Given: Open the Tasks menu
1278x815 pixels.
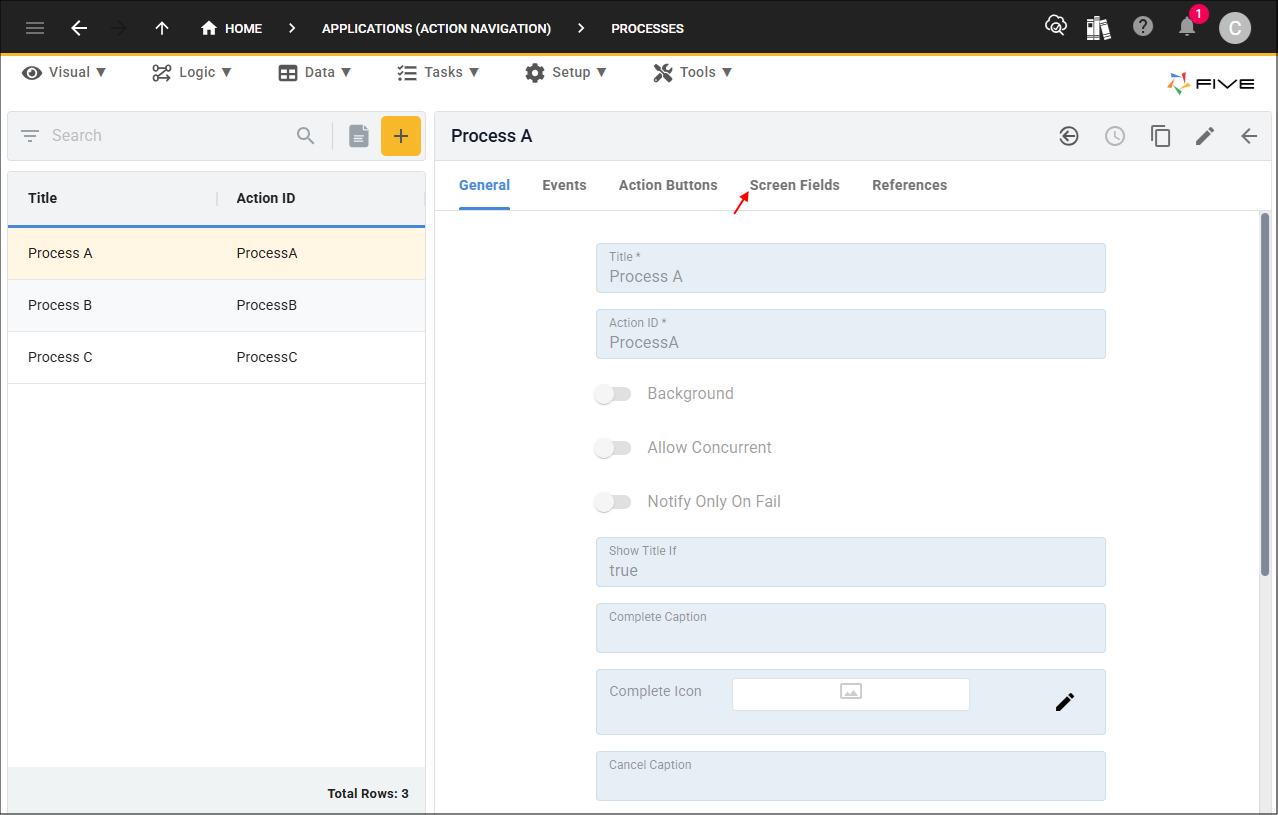Looking at the screenshot, I should pyautogui.click(x=438, y=72).
